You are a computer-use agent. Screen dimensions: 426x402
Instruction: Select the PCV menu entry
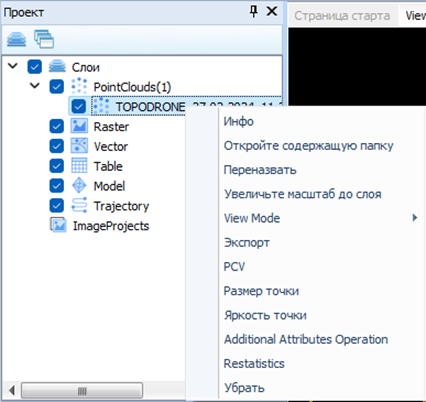(234, 267)
